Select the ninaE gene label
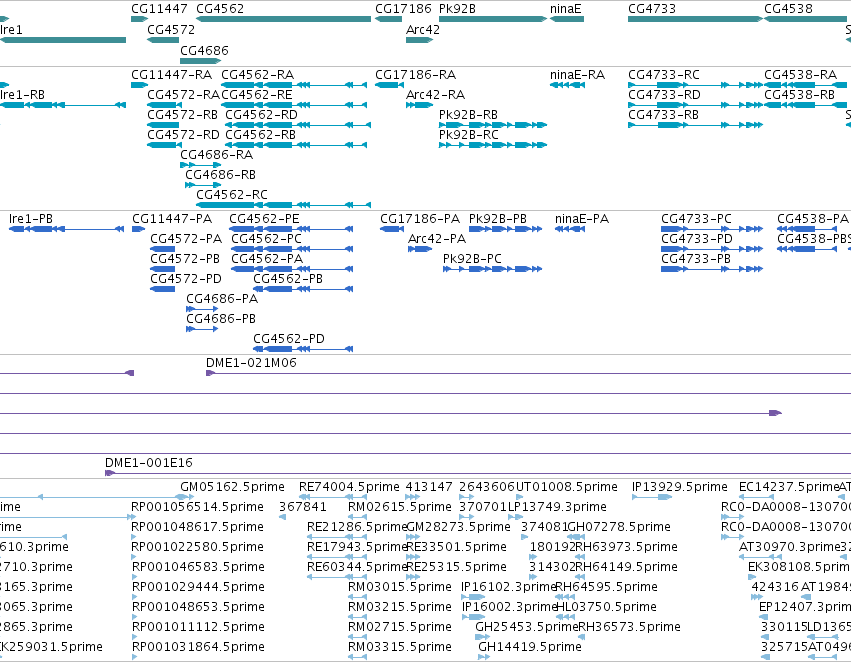The image size is (851, 662). 565,9
